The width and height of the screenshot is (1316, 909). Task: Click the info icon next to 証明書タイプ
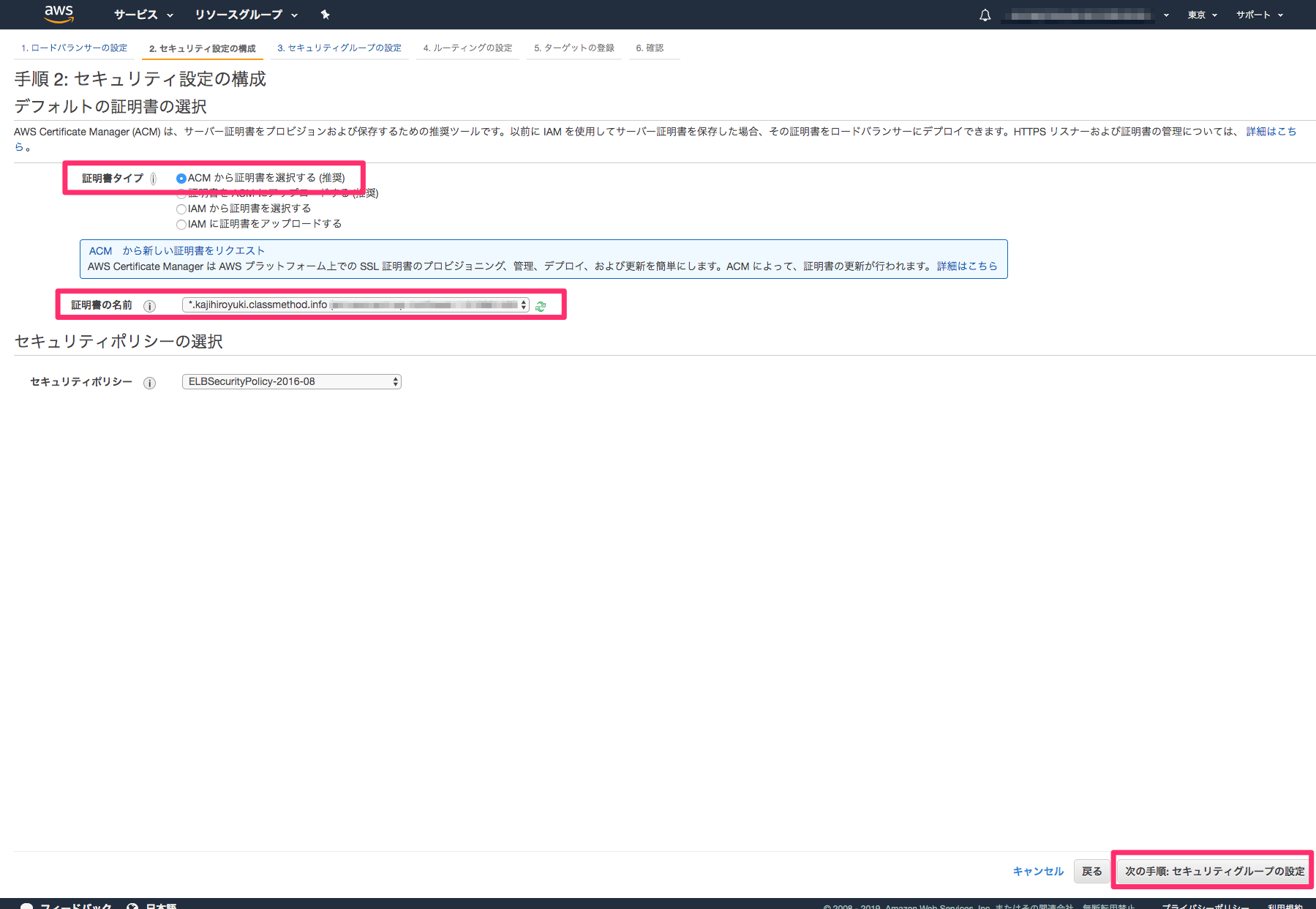(x=153, y=178)
